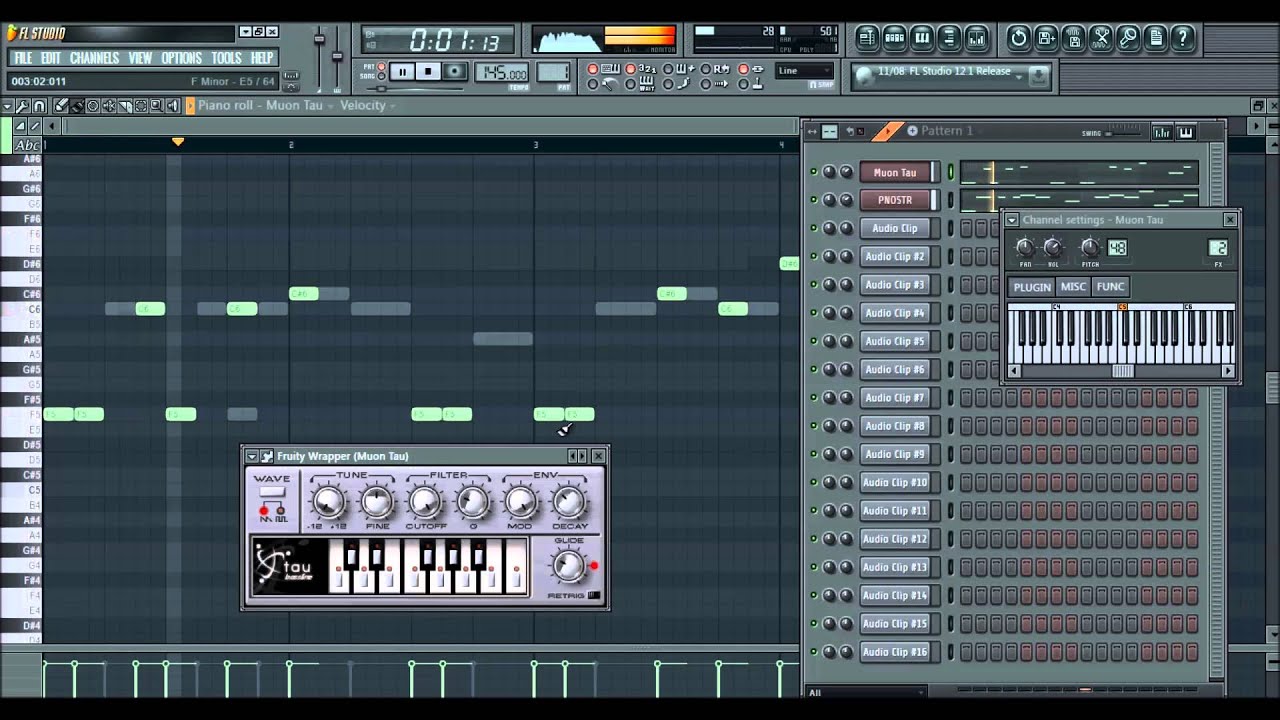Screen dimensions: 1280x720
Task: Click the Audio Clip #16 channel button
Action: tap(895, 652)
